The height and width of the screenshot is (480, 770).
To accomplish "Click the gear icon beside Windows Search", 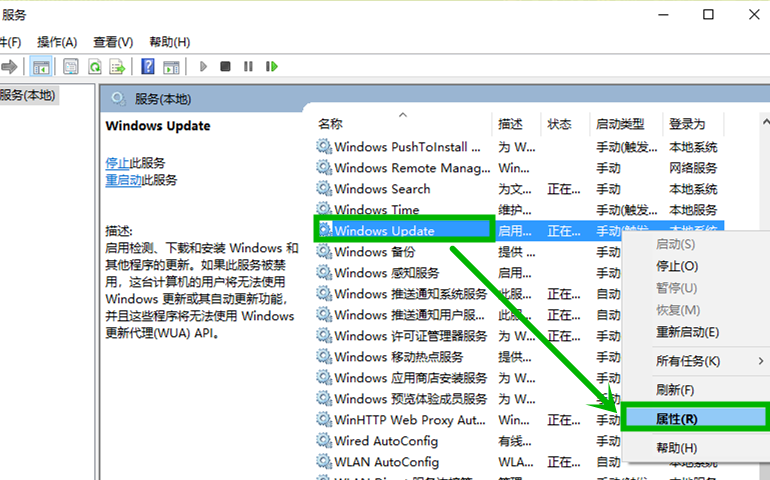I will coord(324,189).
